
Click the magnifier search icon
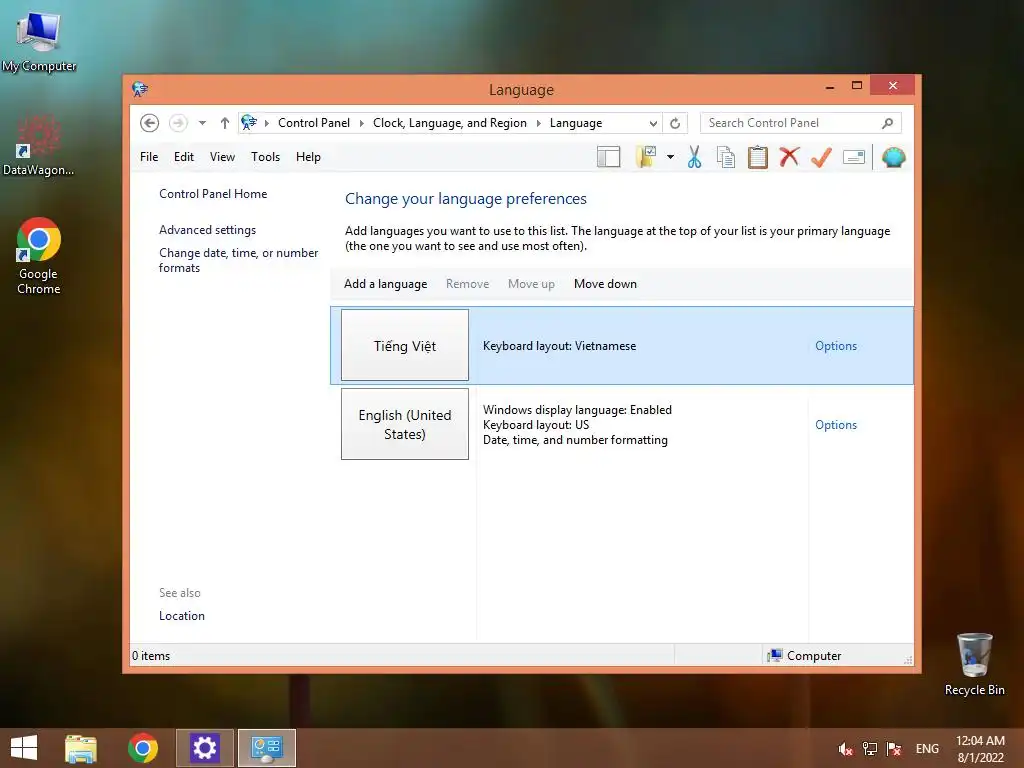(888, 123)
